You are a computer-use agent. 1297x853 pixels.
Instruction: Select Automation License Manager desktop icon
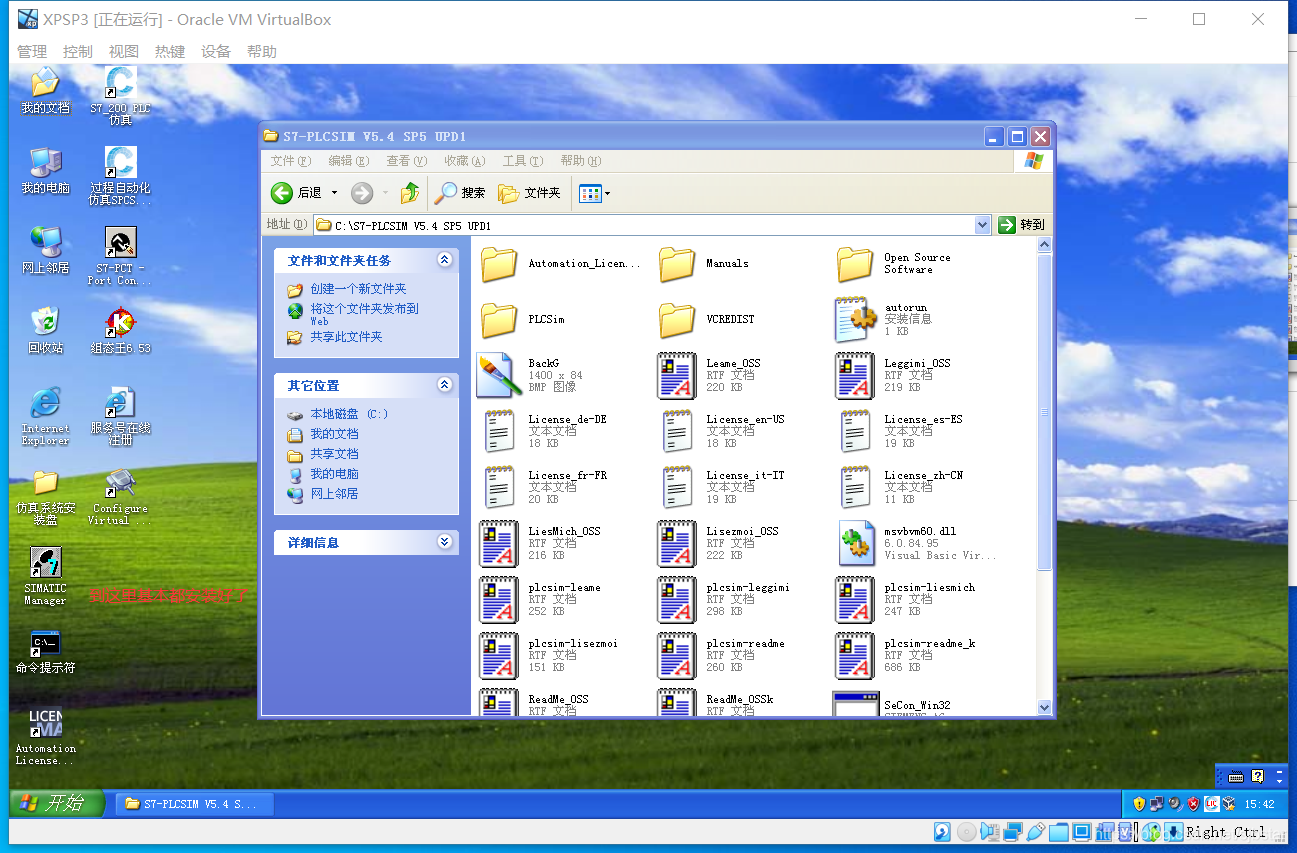tap(45, 736)
